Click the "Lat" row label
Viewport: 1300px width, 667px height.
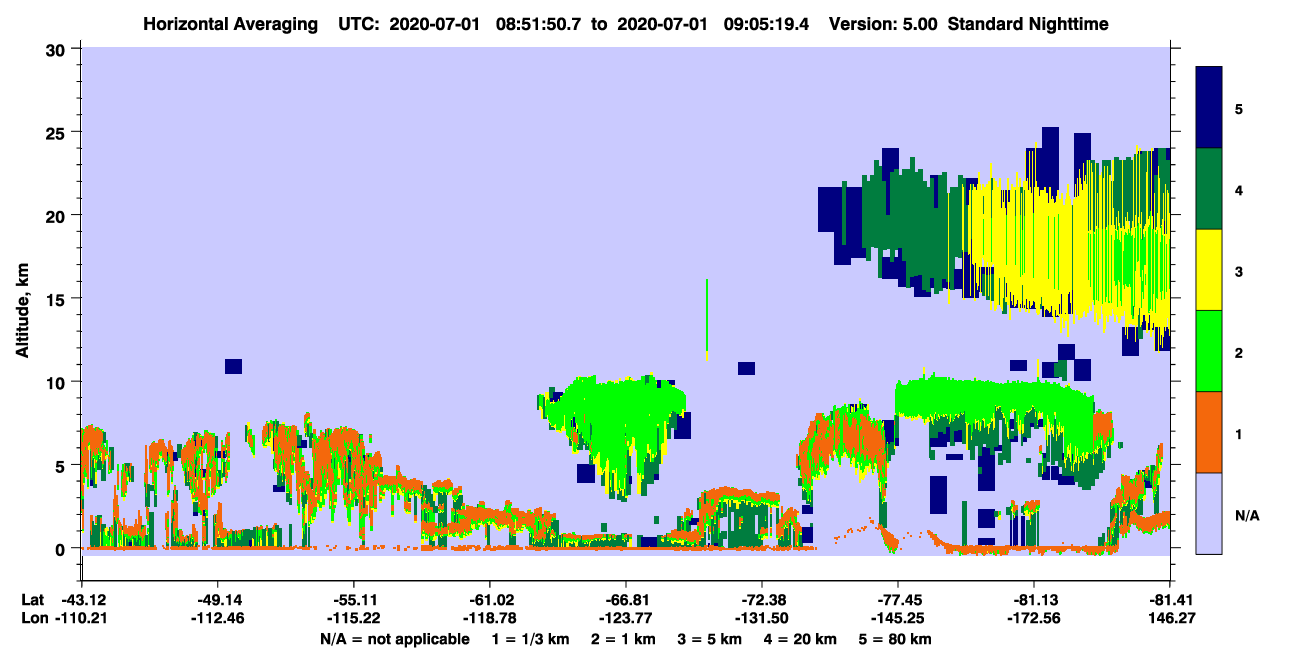pyautogui.click(x=32, y=600)
